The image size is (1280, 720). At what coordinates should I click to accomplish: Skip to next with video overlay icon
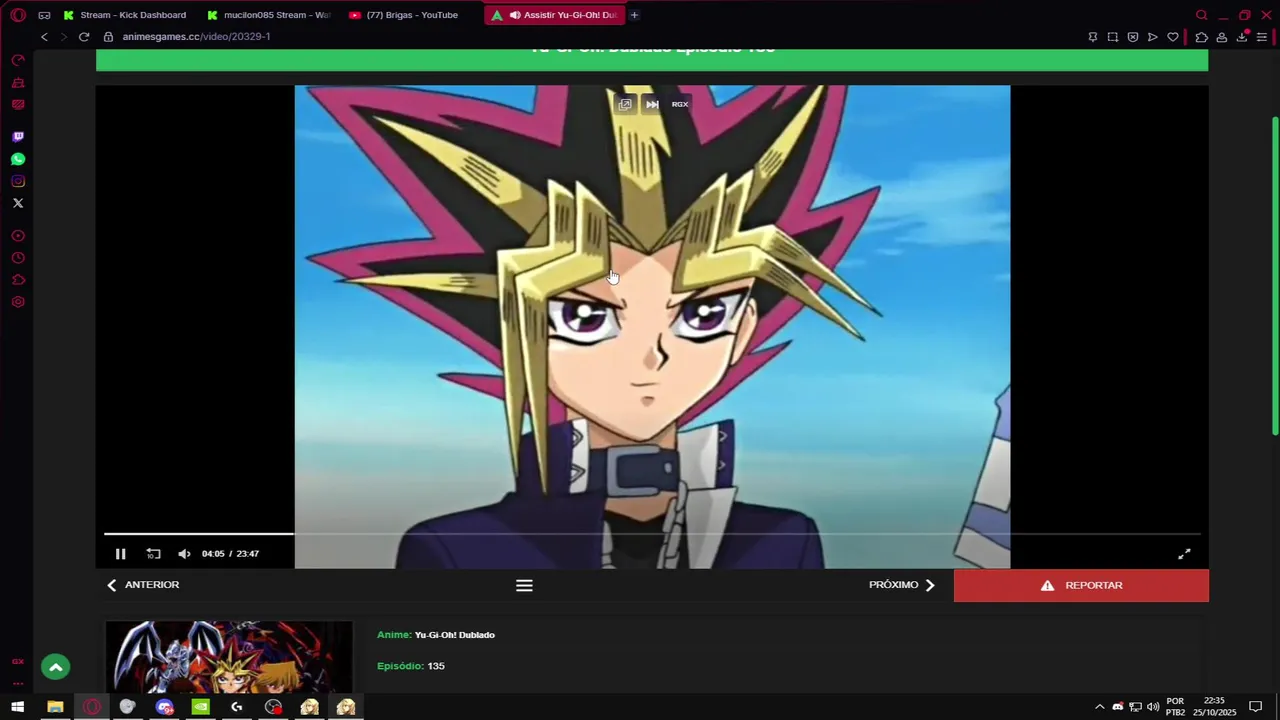pyautogui.click(x=652, y=104)
